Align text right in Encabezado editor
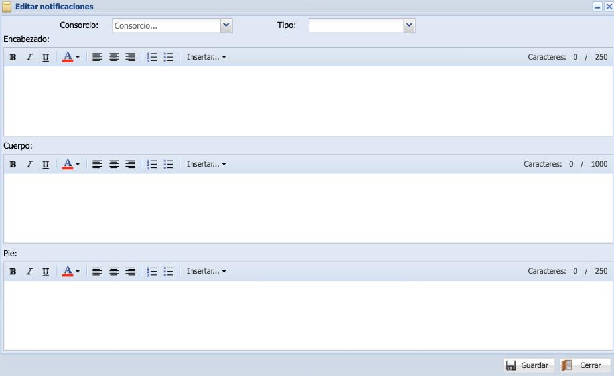This screenshot has height=376, width=614. (x=130, y=57)
